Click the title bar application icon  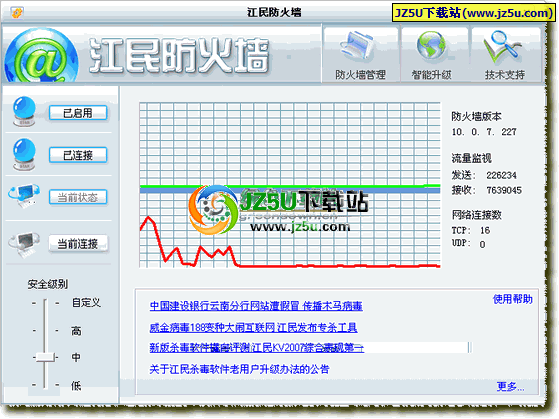point(17,13)
